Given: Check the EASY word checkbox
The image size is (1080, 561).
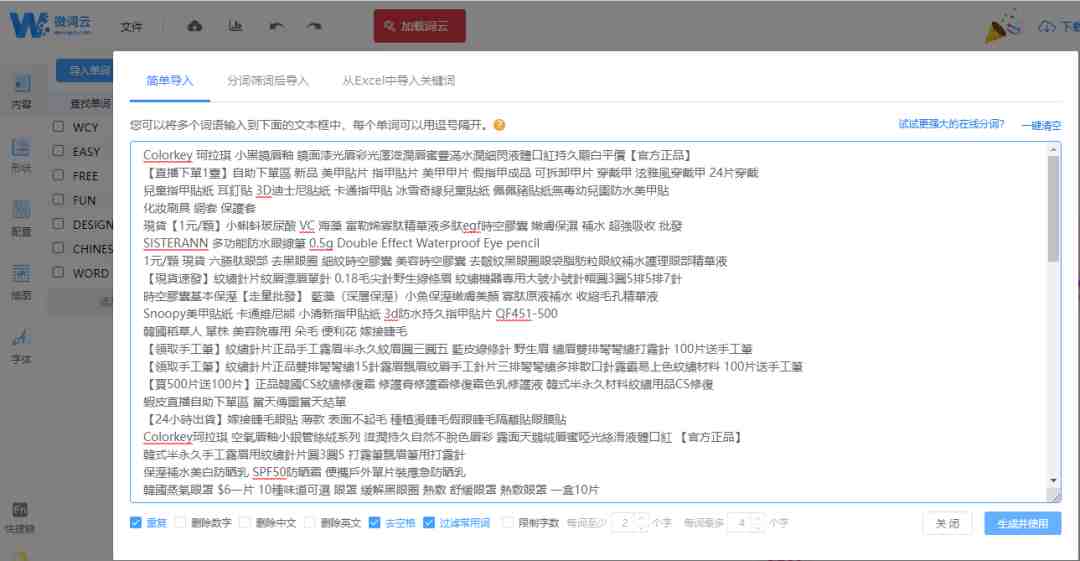Looking at the screenshot, I should coord(59,151).
